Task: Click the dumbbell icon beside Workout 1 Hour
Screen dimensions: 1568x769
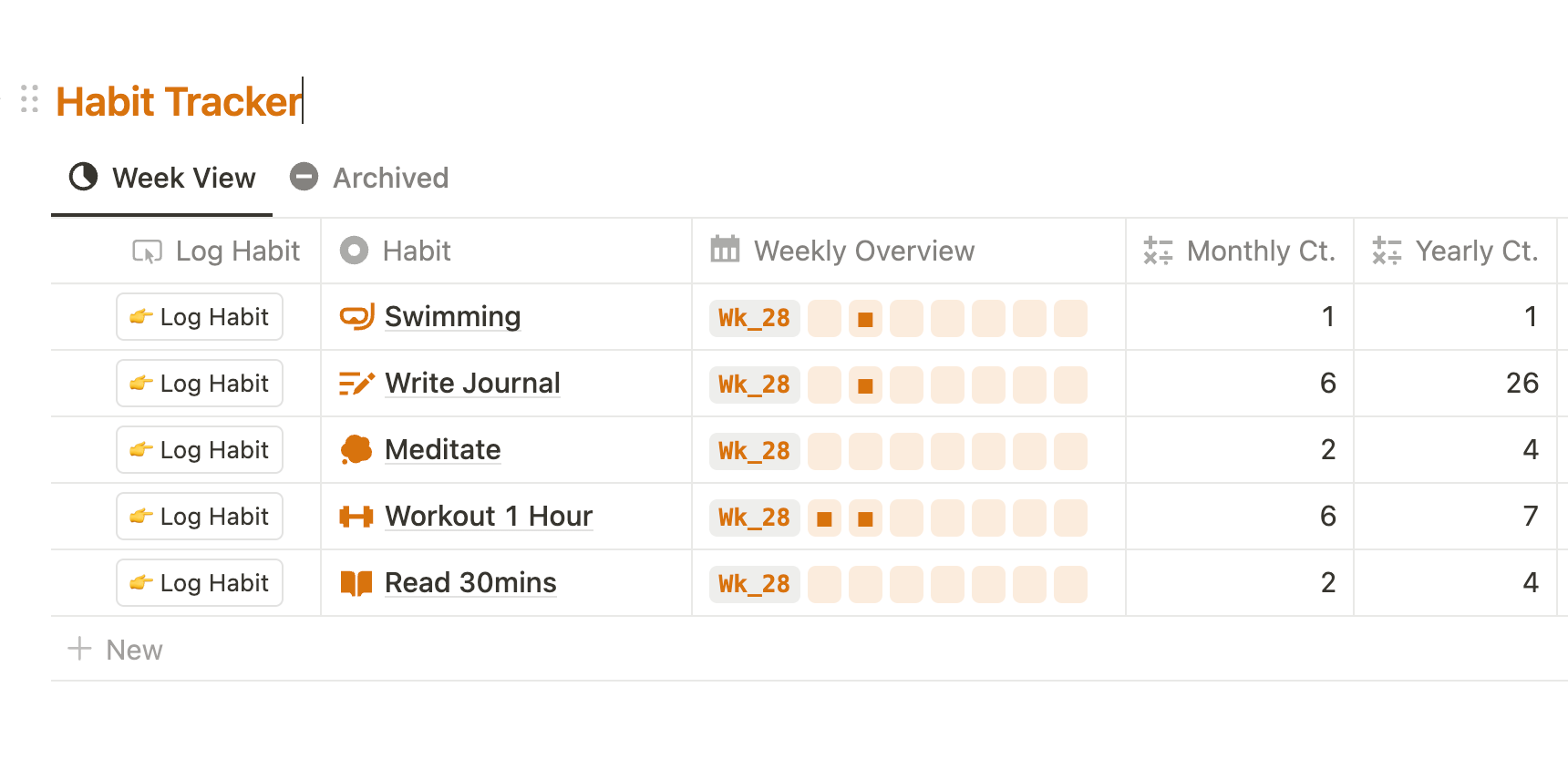Action: (x=356, y=516)
